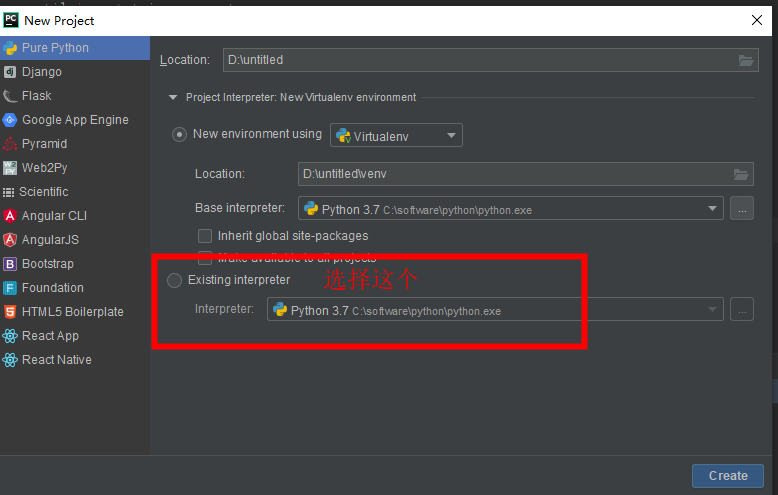Click the Create button
778x495 pixels.
click(x=728, y=476)
